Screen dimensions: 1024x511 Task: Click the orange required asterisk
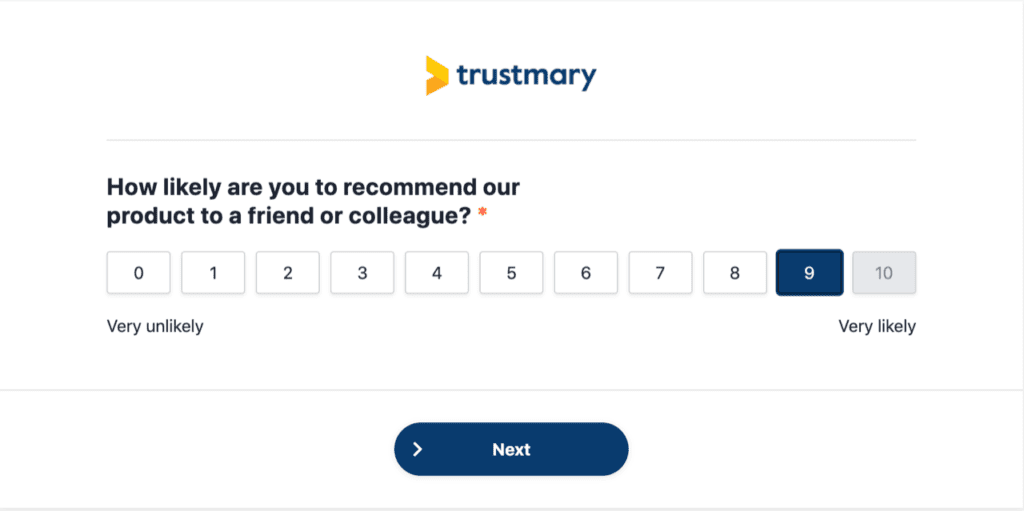[x=483, y=213]
